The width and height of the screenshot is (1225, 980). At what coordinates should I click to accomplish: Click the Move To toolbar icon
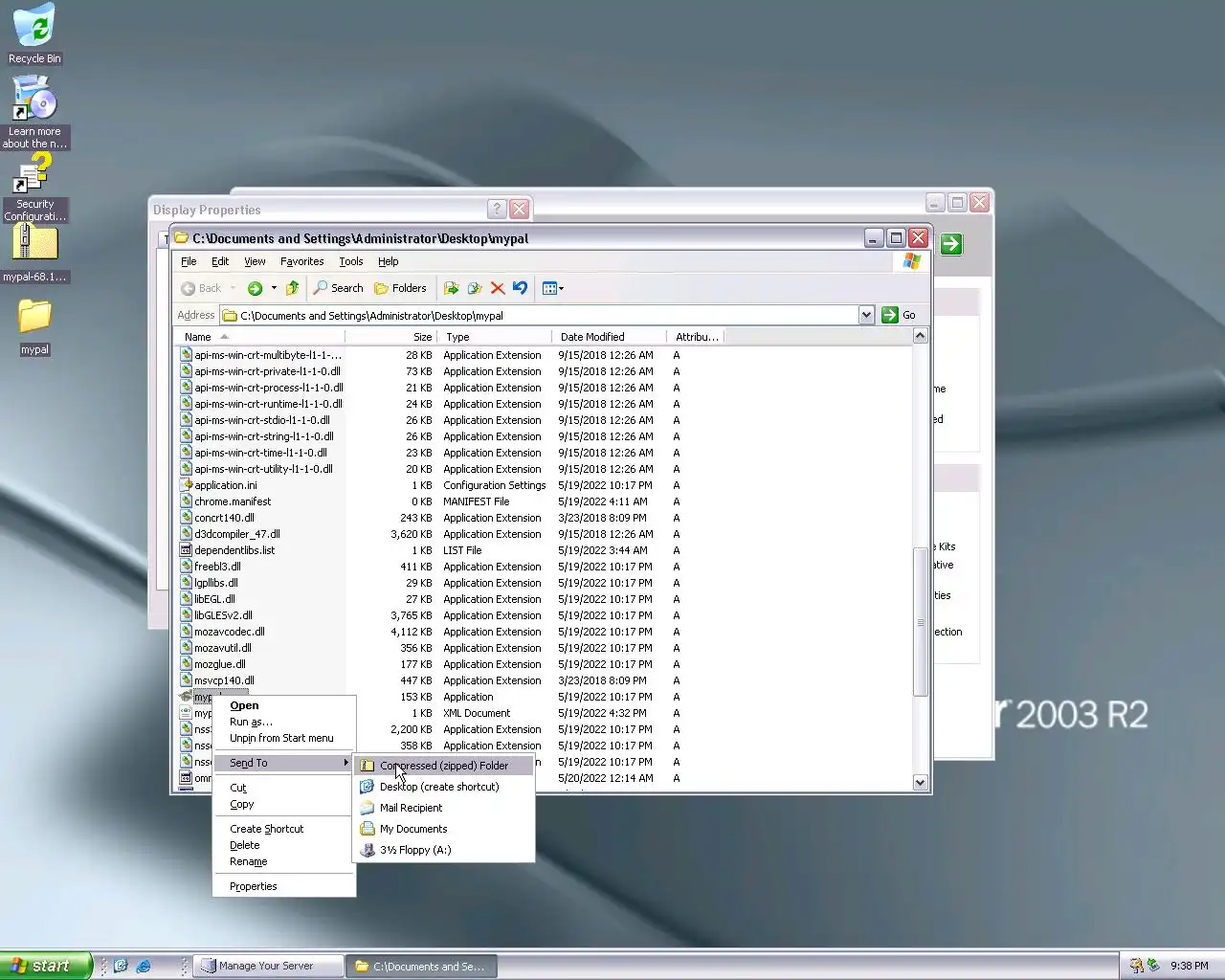452,288
